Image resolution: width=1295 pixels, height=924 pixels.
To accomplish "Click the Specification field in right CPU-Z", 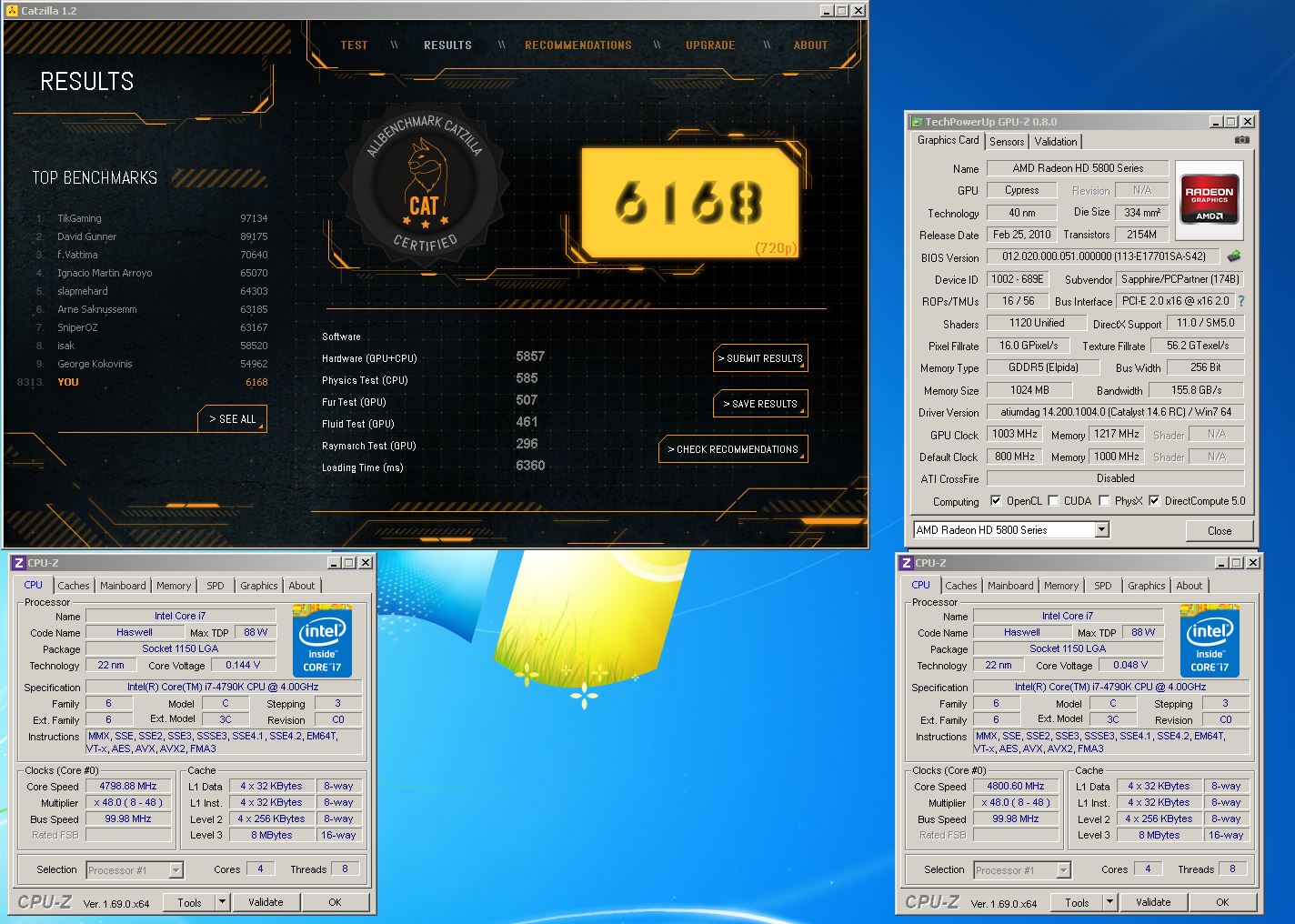I will pos(1110,688).
